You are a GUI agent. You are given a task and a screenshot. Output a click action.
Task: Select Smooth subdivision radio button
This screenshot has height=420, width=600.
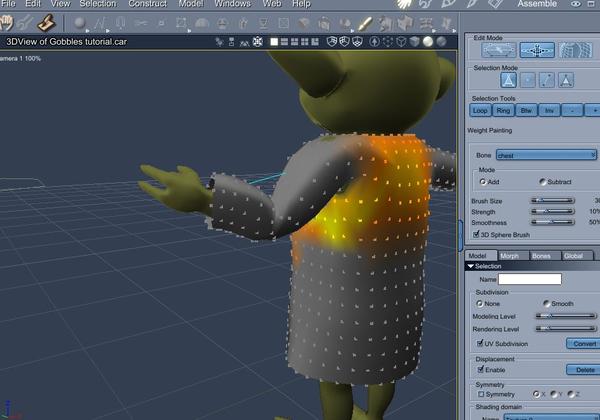click(546, 303)
